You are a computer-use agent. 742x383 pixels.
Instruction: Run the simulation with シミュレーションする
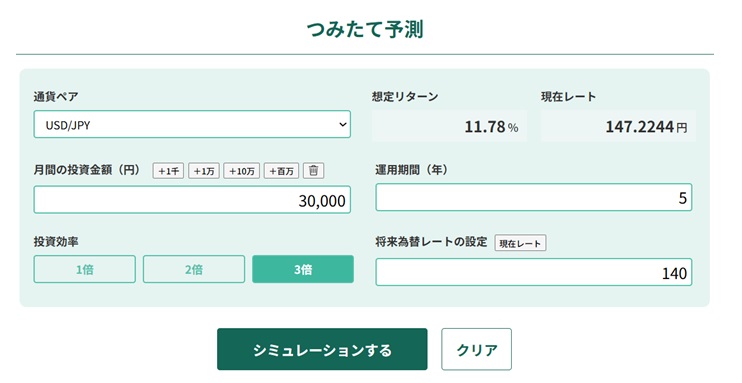[322, 349]
